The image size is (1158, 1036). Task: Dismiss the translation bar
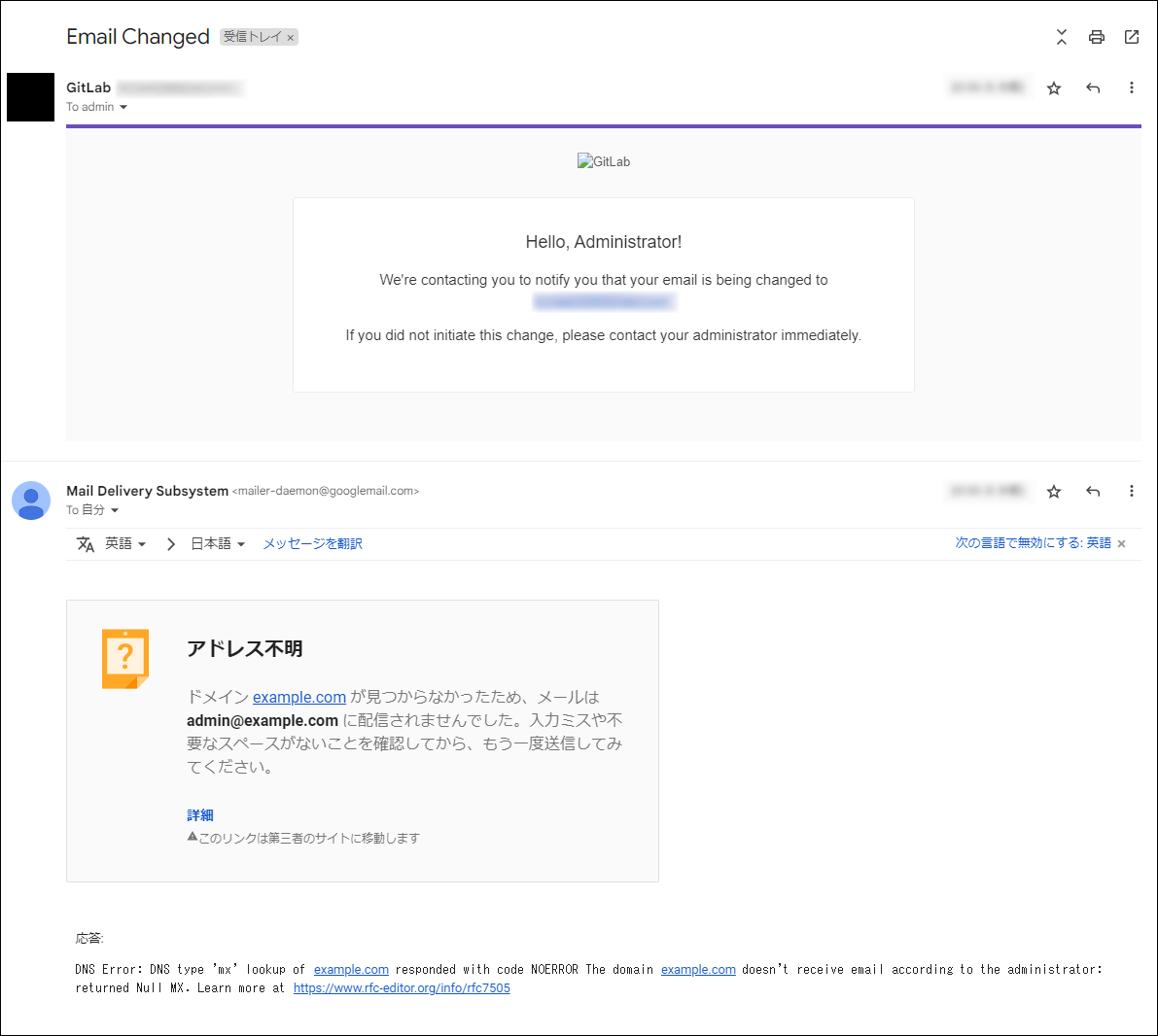[x=1122, y=544]
